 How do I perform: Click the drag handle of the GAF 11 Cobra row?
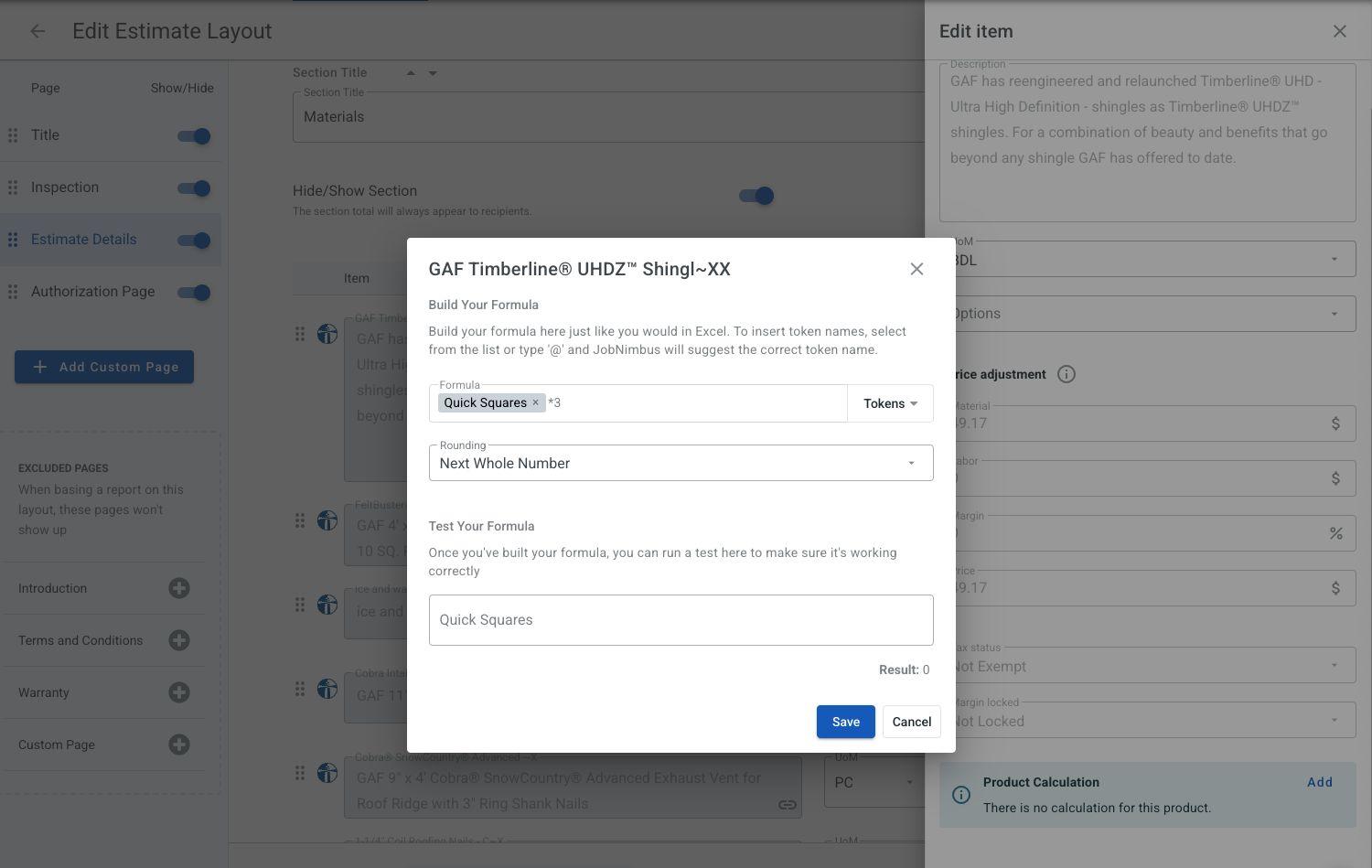pos(300,689)
